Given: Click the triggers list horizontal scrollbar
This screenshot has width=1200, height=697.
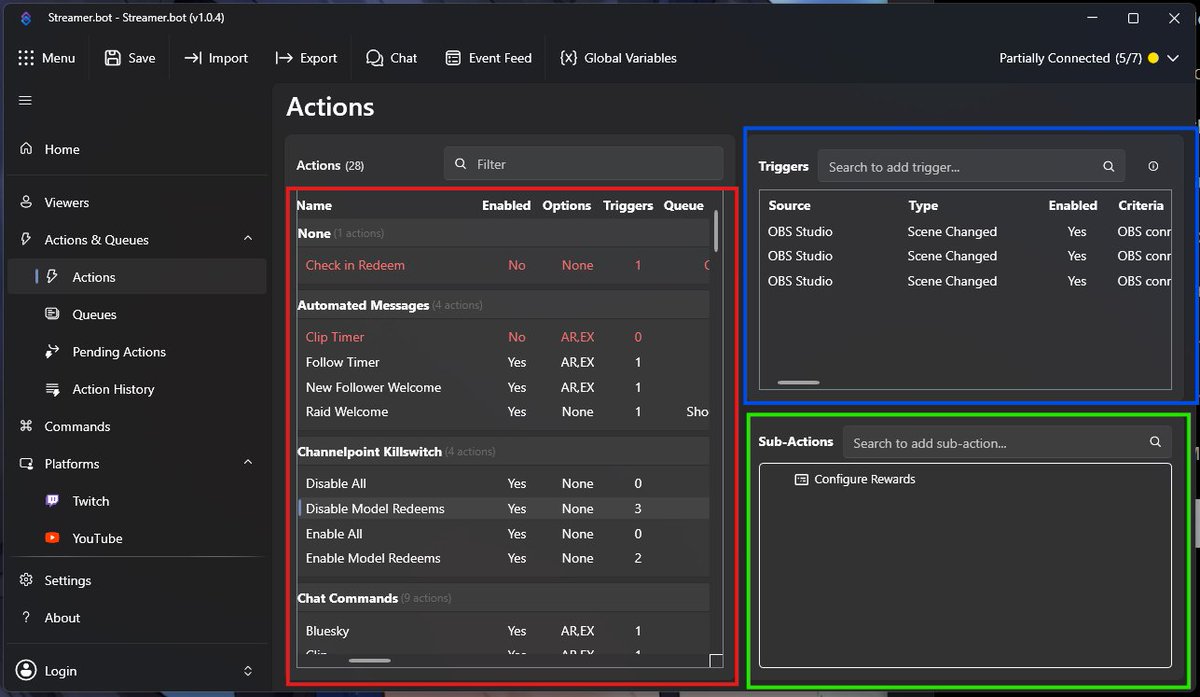Looking at the screenshot, I should (x=798, y=382).
